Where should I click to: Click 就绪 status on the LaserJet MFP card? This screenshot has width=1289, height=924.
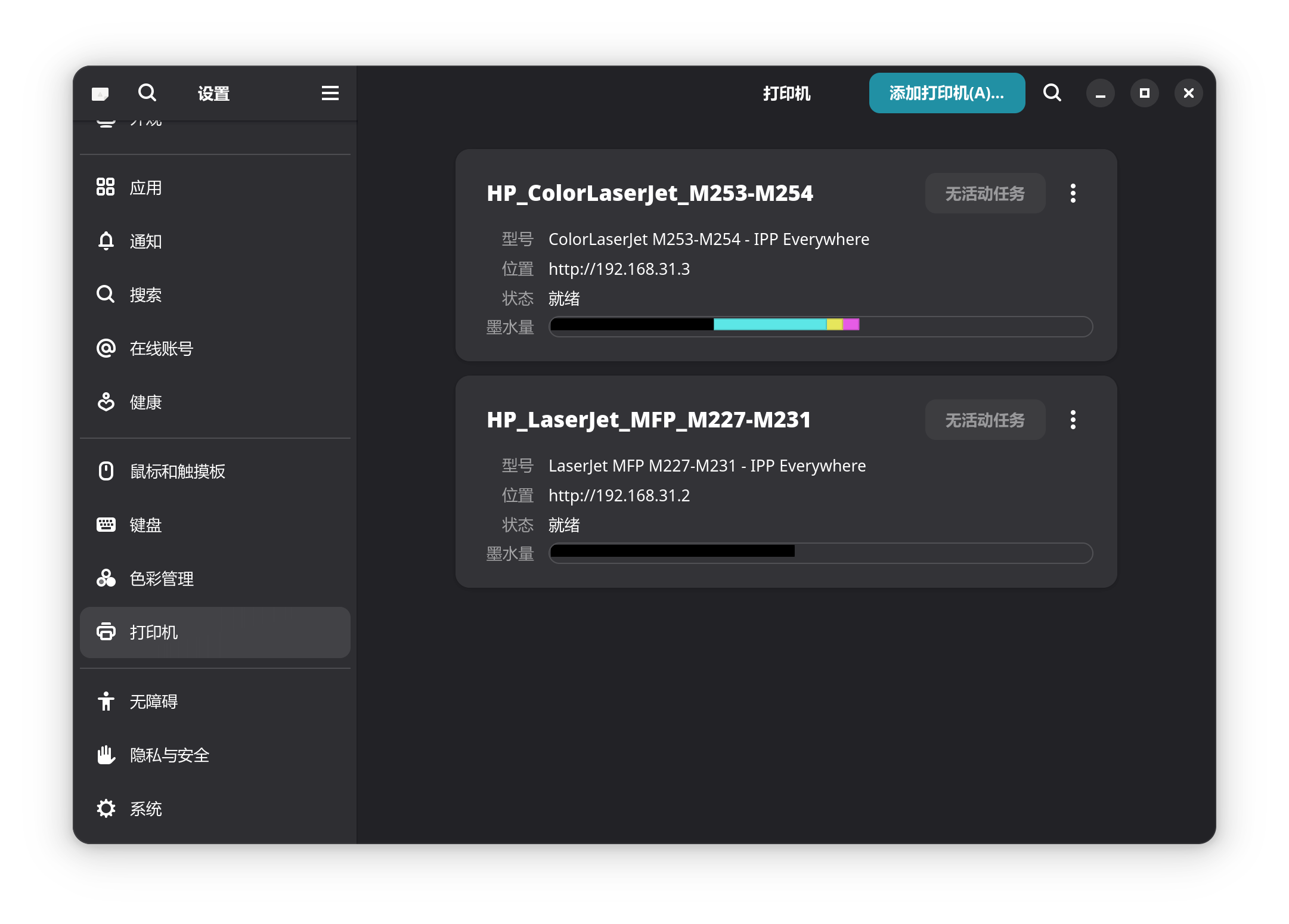(x=564, y=525)
